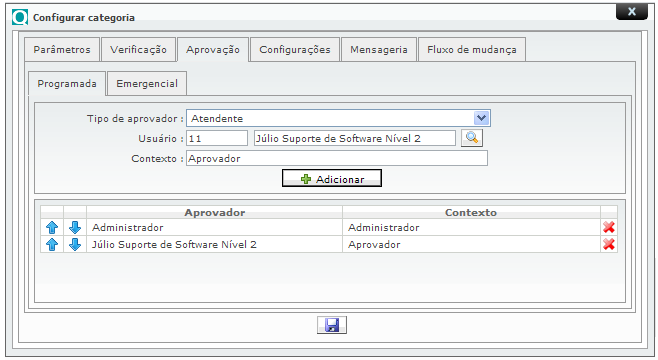Open the Mensageria tab
The image size is (658, 360).
click(x=379, y=50)
